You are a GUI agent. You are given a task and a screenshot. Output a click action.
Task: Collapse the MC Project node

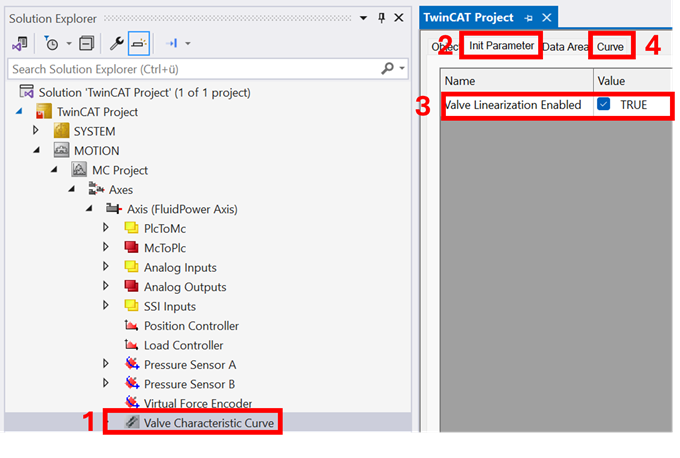click(x=55, y=170)
